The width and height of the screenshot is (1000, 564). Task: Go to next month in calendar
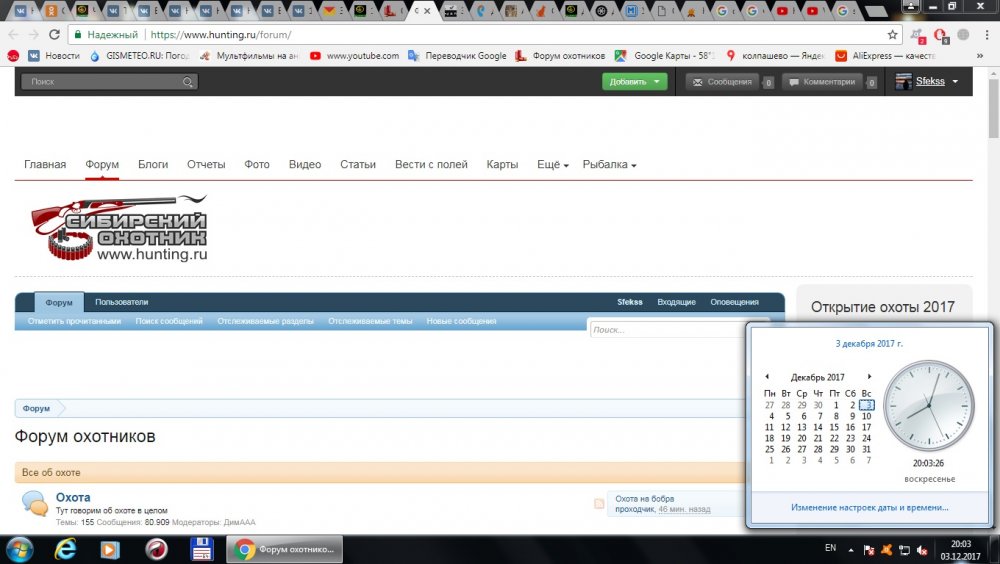tap(869, 377)
